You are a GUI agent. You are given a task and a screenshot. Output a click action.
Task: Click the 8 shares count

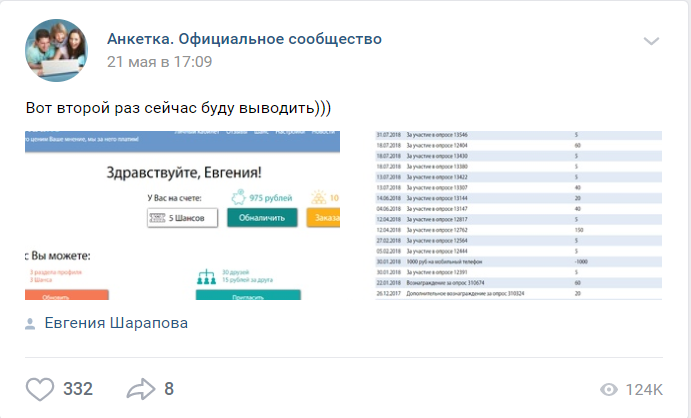point(169,389)
